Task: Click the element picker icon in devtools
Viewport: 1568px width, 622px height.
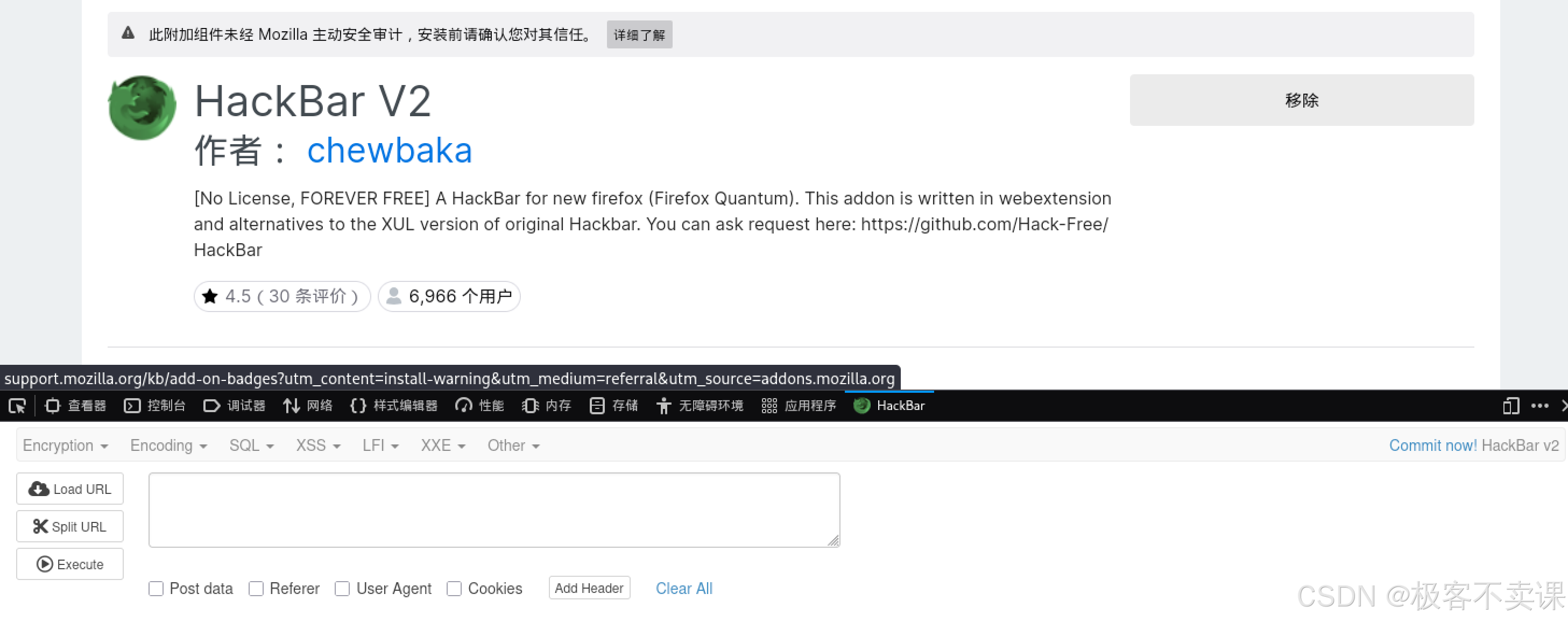Action: (x=17, y=406)
